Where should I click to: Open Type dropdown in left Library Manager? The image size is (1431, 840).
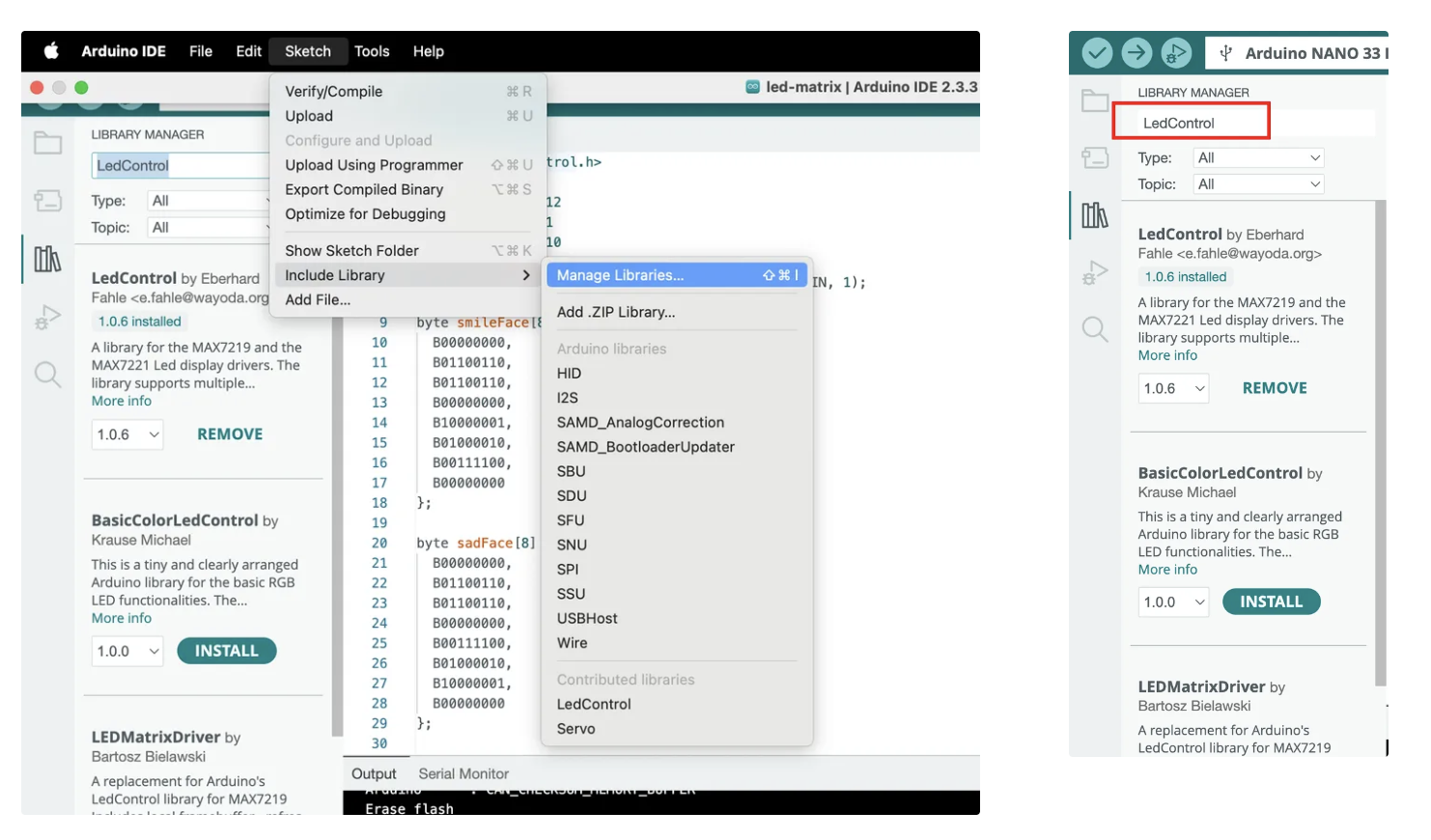tap(209, 201)
